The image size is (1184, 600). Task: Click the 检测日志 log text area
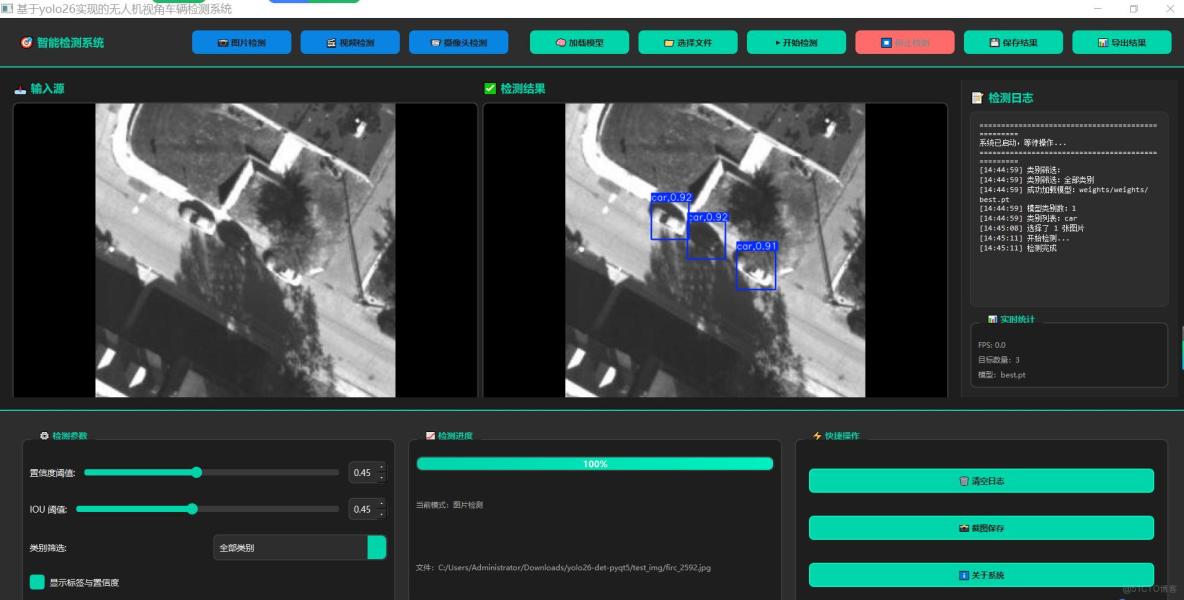coord(1068,208)
